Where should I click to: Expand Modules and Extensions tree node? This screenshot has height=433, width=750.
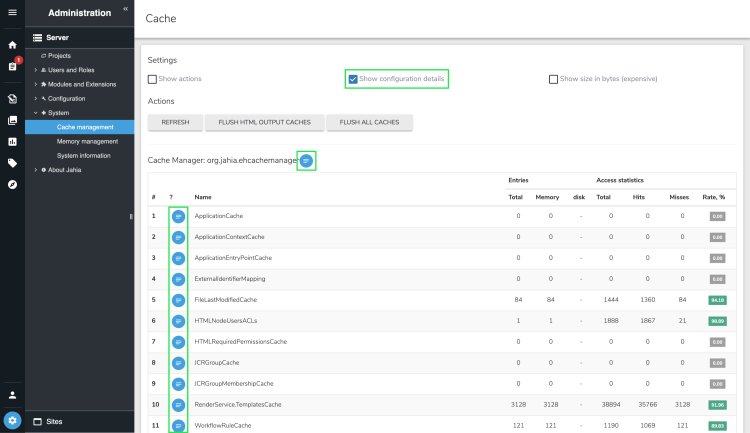tap(36, 84)
